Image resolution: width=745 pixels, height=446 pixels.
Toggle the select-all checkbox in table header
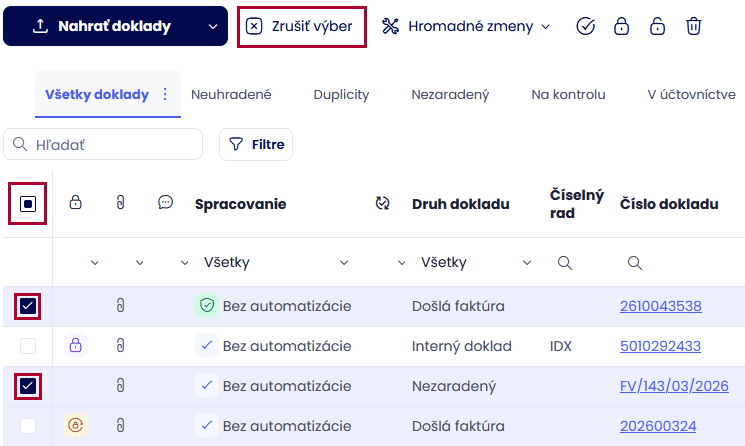pos(28,204)
